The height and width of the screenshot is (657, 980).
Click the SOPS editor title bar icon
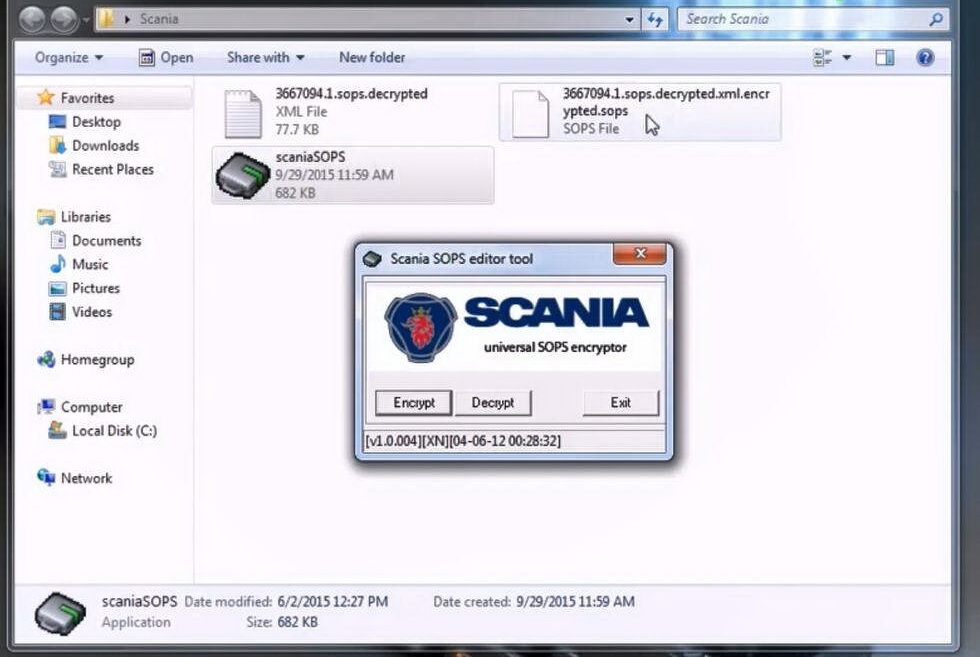(372, 258)
